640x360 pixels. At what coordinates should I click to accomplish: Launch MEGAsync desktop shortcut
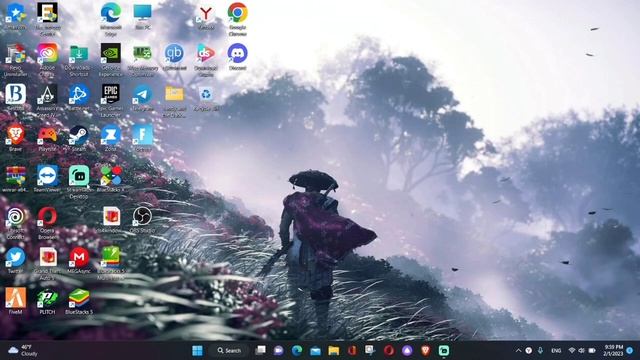coord(79,257)
